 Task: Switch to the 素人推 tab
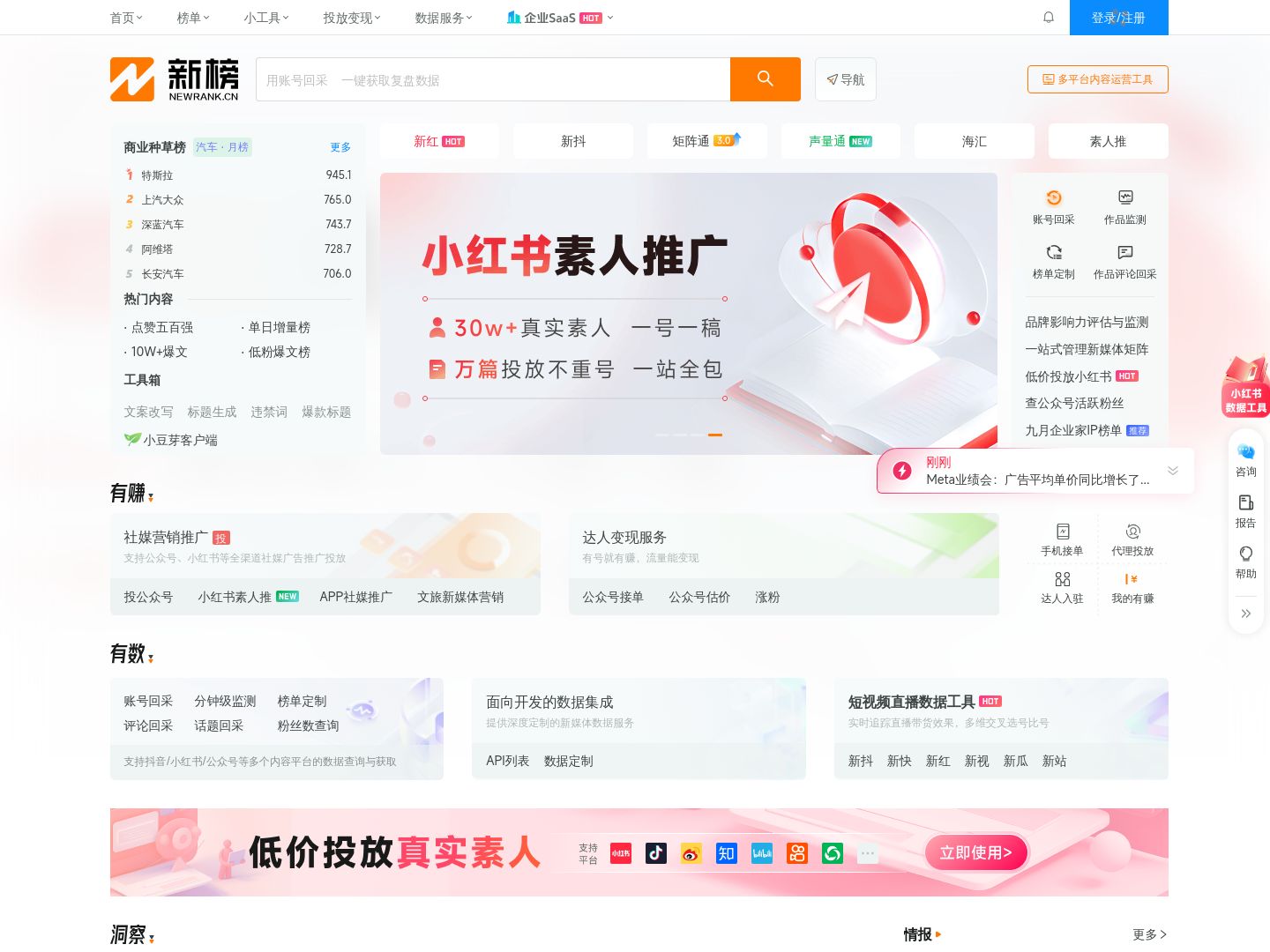1109,141
